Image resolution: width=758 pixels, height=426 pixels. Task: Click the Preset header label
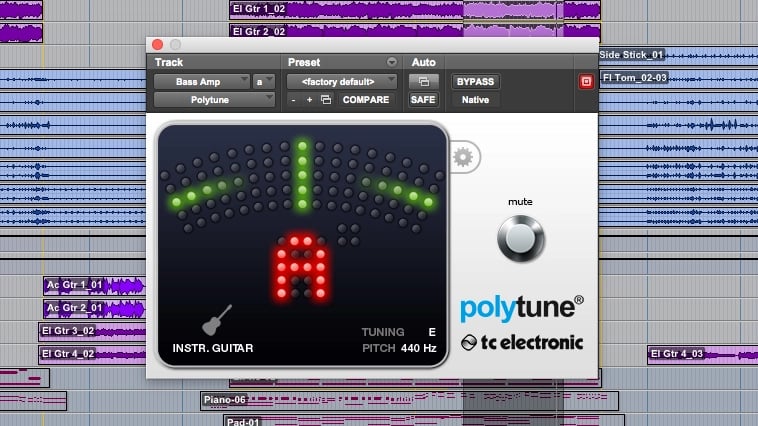304,62
